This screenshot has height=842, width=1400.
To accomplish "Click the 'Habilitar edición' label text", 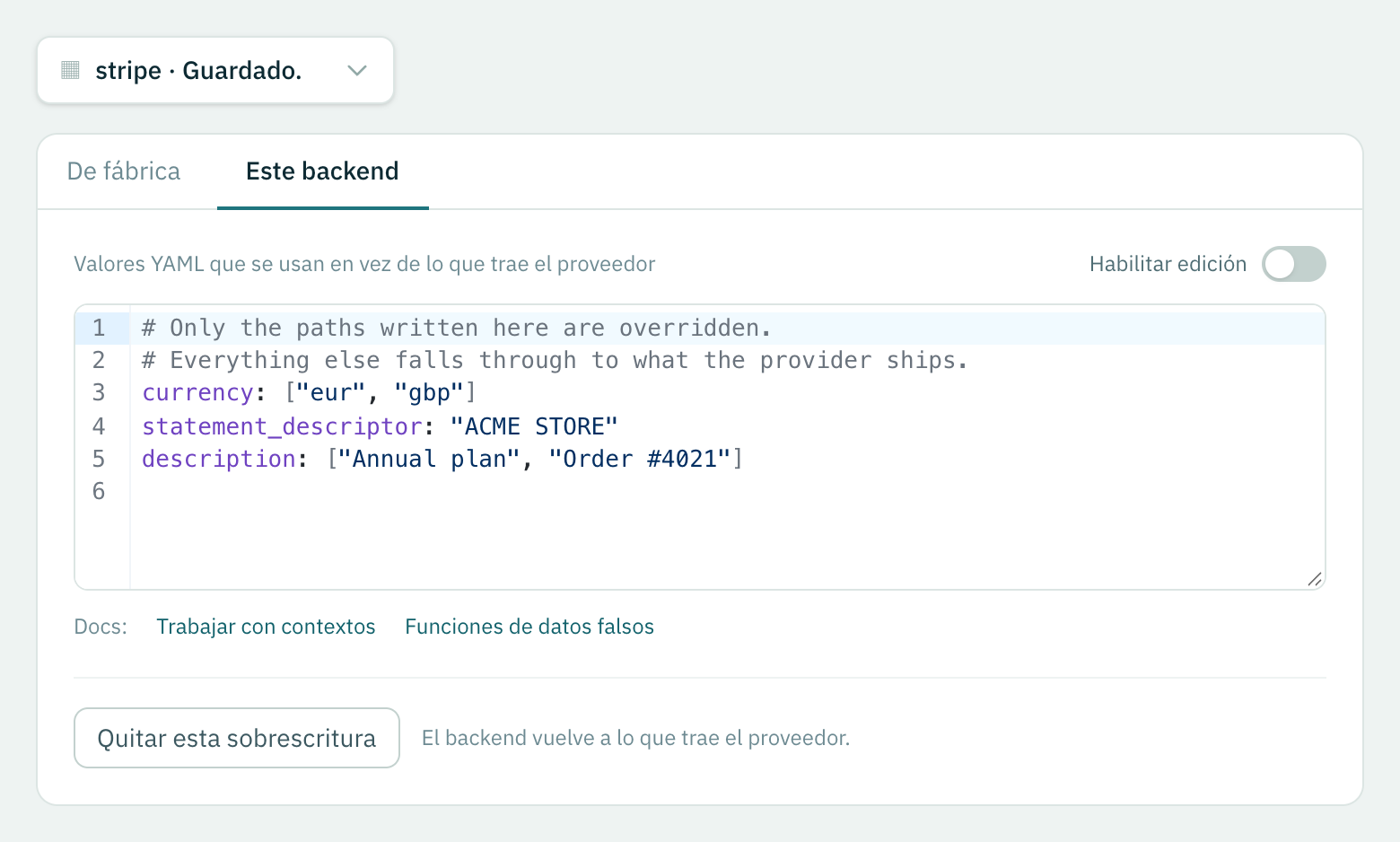I will 1168,264.
